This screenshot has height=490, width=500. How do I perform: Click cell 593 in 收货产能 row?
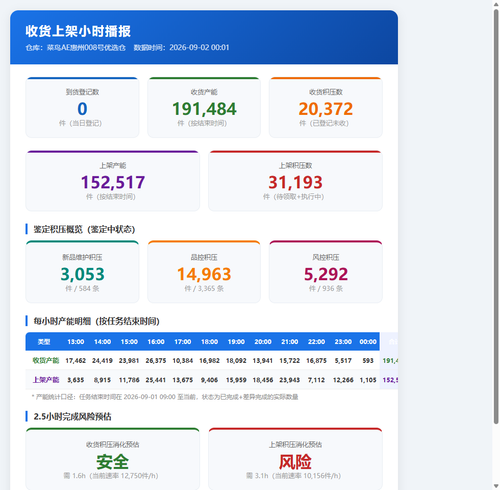(x=368, y=361)
